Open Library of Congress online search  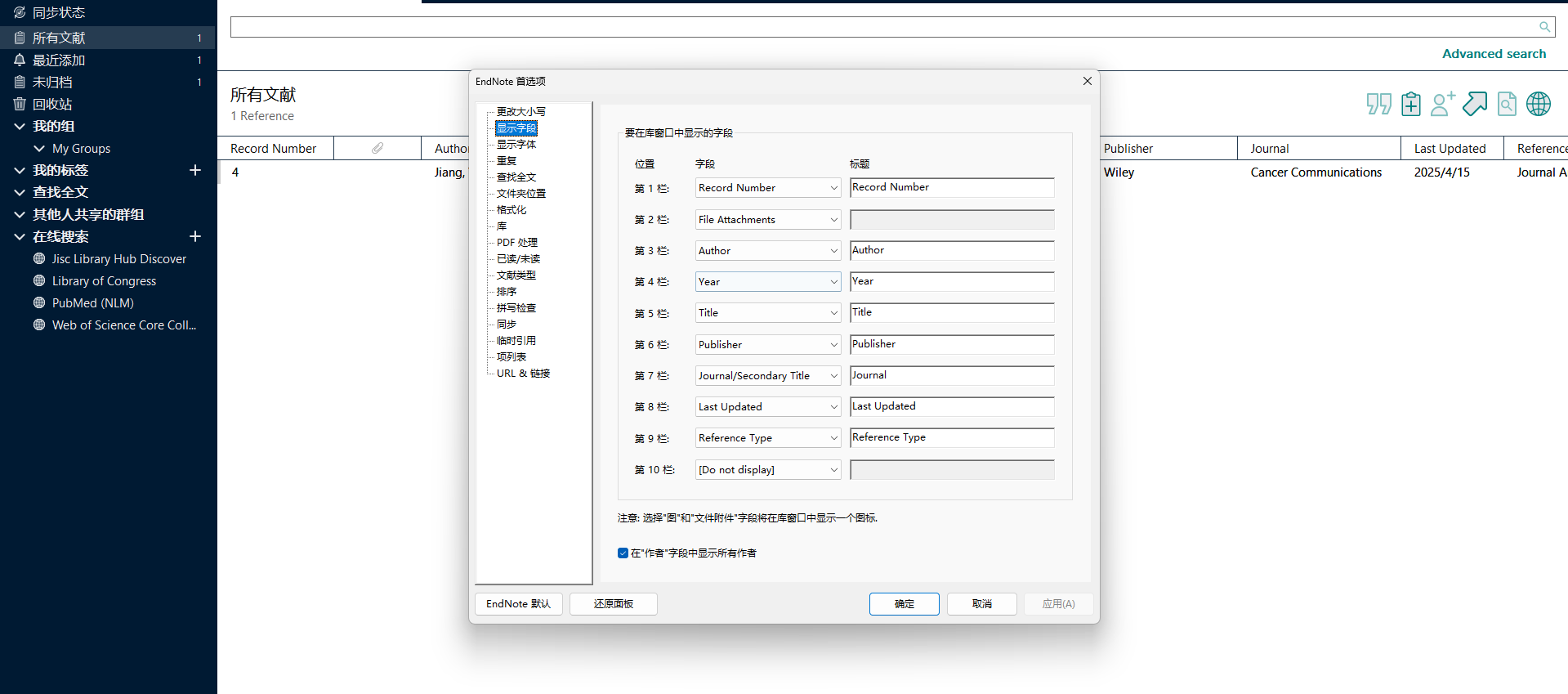coord(104,280)
